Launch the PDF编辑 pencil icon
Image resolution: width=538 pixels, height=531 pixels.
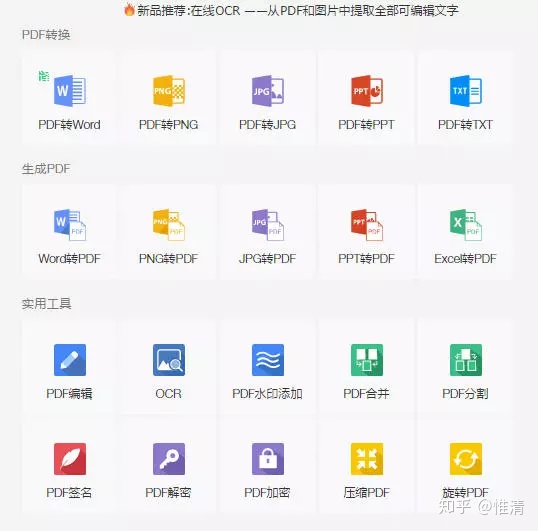click(x=70, y=360)
